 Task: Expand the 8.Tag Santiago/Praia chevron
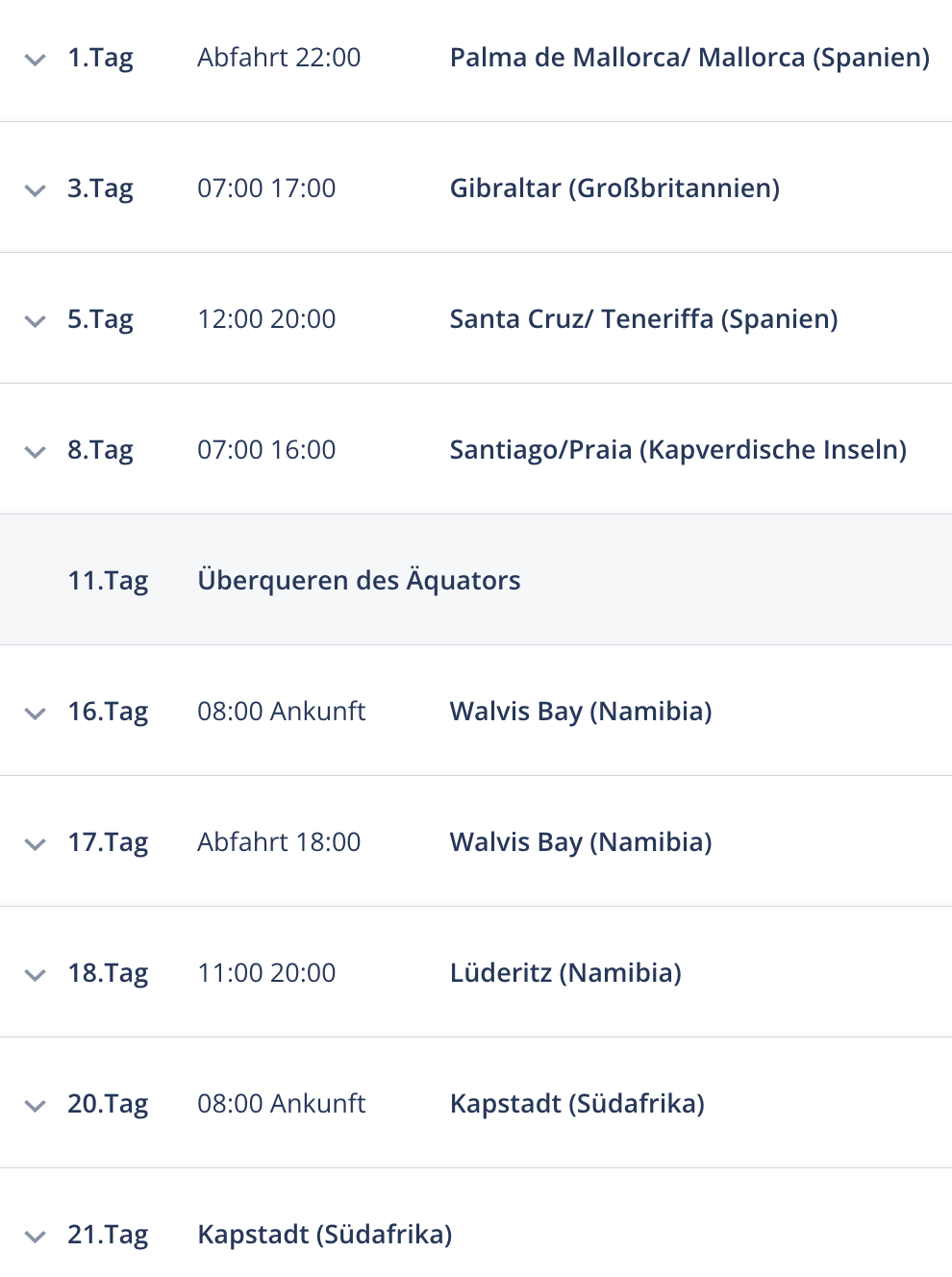click(x=35, y=453)
